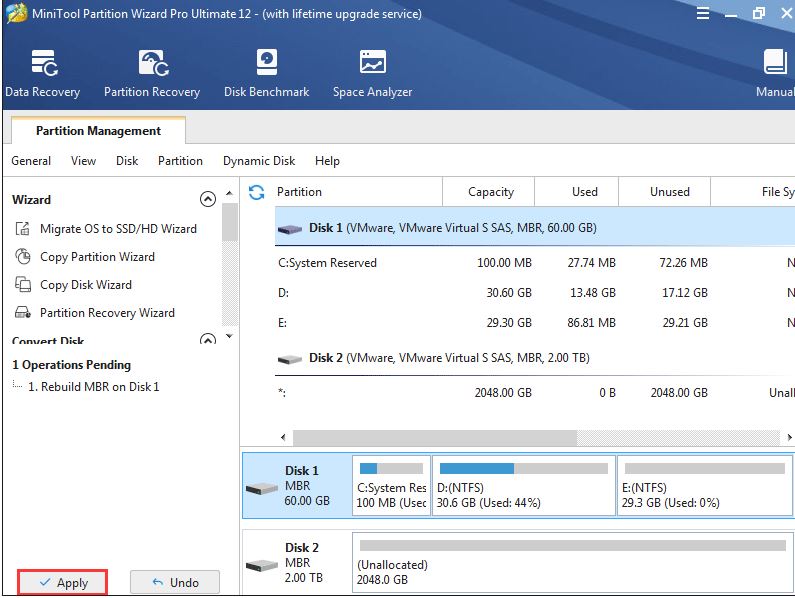Click the Disk 1 drive icon in partition list
Screen dimensions: 795x598
tap(290, 229)
